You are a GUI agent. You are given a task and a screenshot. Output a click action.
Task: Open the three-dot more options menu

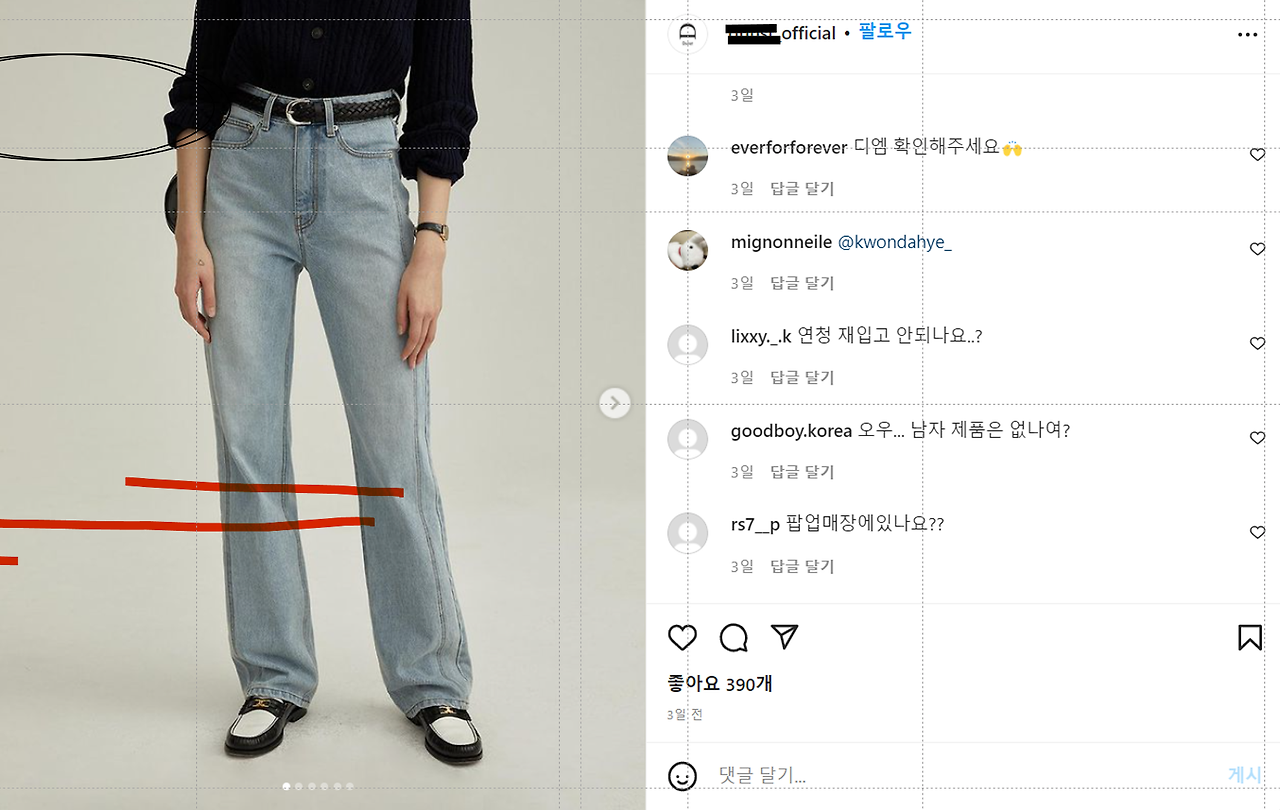point(1248,35)
